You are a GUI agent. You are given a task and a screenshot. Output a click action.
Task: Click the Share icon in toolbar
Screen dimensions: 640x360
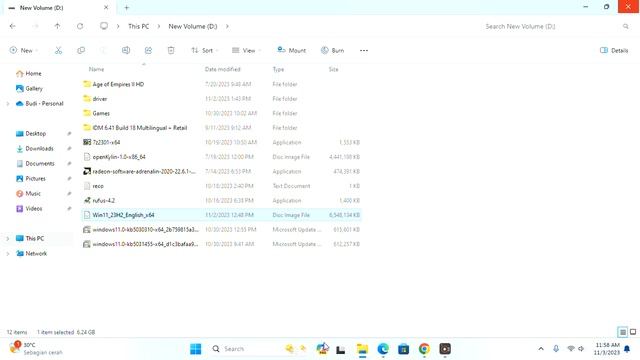(148, 50)
